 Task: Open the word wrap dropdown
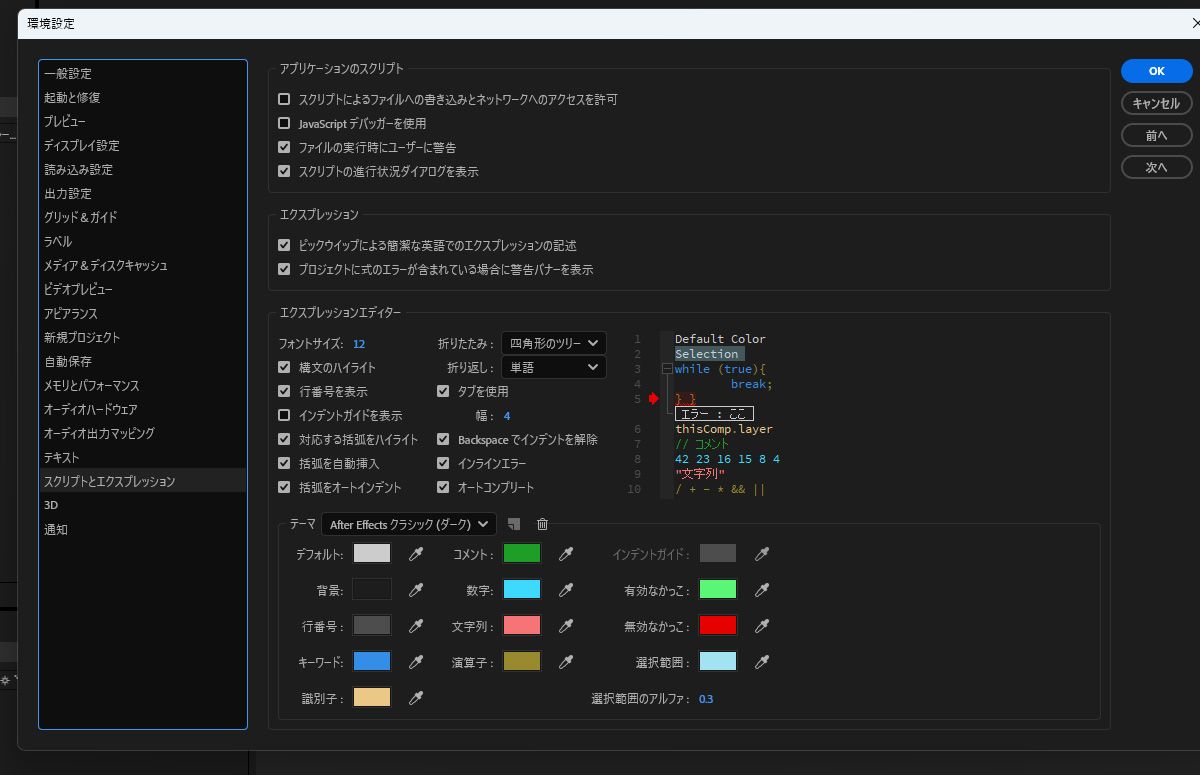point(553,367)
